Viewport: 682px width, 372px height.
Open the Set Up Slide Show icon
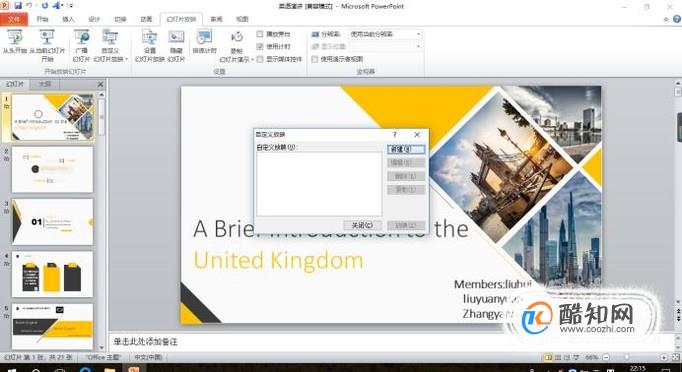[150, 37]
